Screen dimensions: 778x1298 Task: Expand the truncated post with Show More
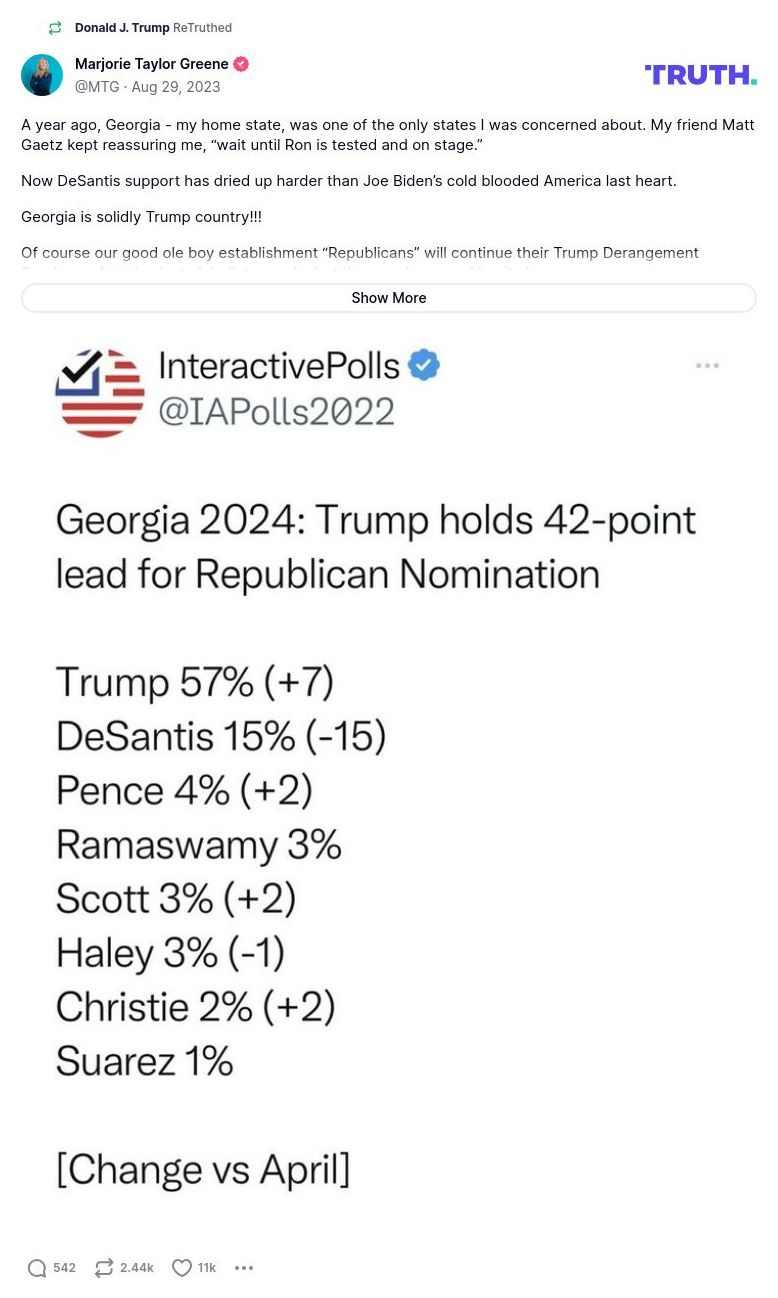(389, 297)
